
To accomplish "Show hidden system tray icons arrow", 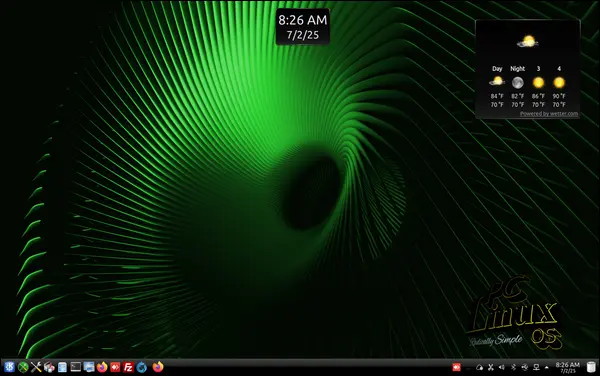I will [546, 367].
